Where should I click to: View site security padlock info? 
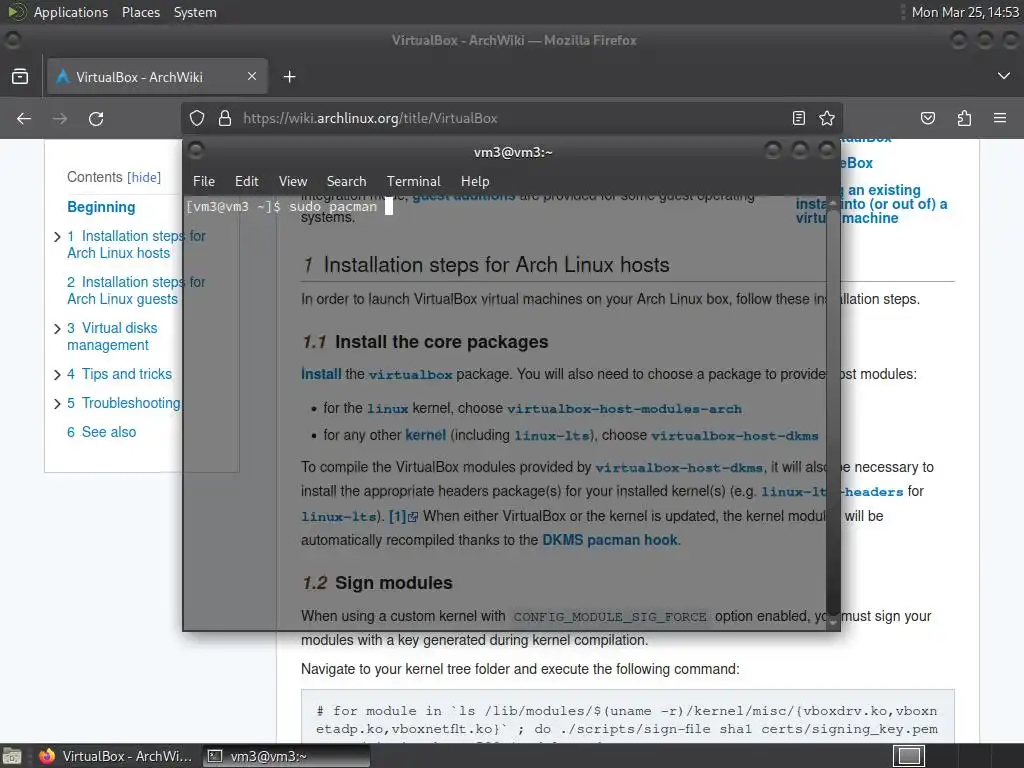coord(225,118)
